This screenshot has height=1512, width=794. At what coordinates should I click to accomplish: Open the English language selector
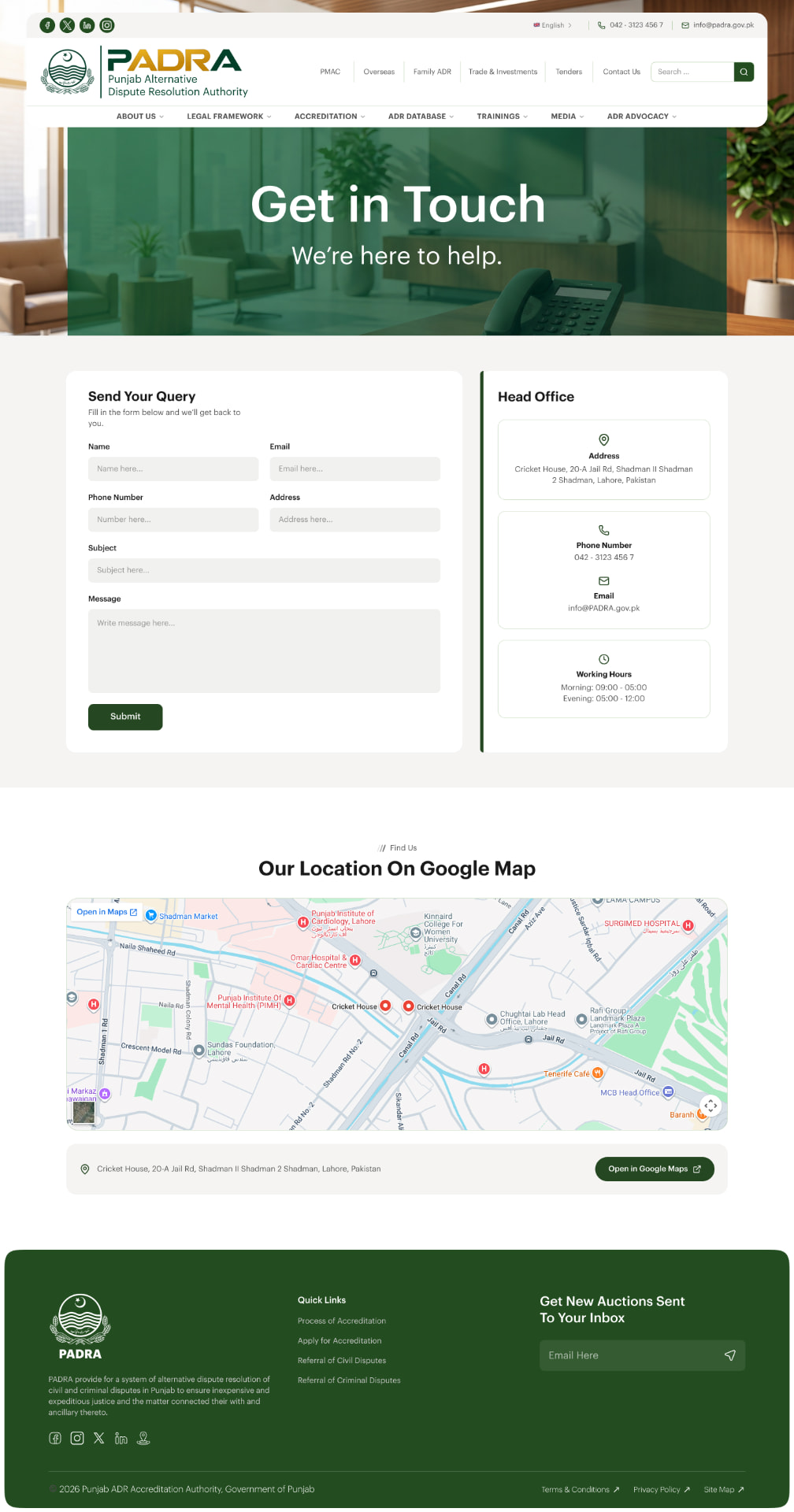[553, 25]
